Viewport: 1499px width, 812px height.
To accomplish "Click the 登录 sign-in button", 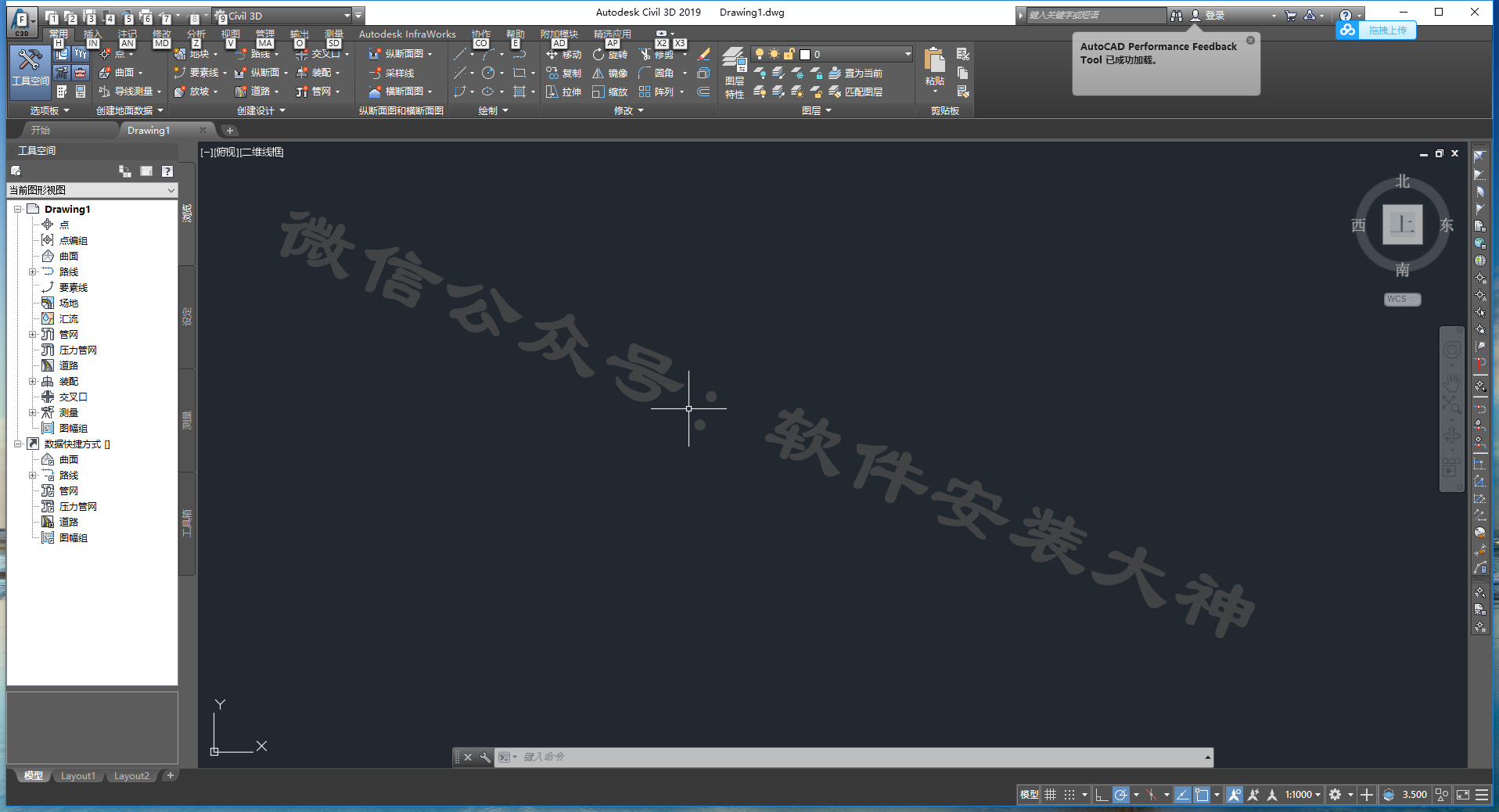I will (1207, 16).
